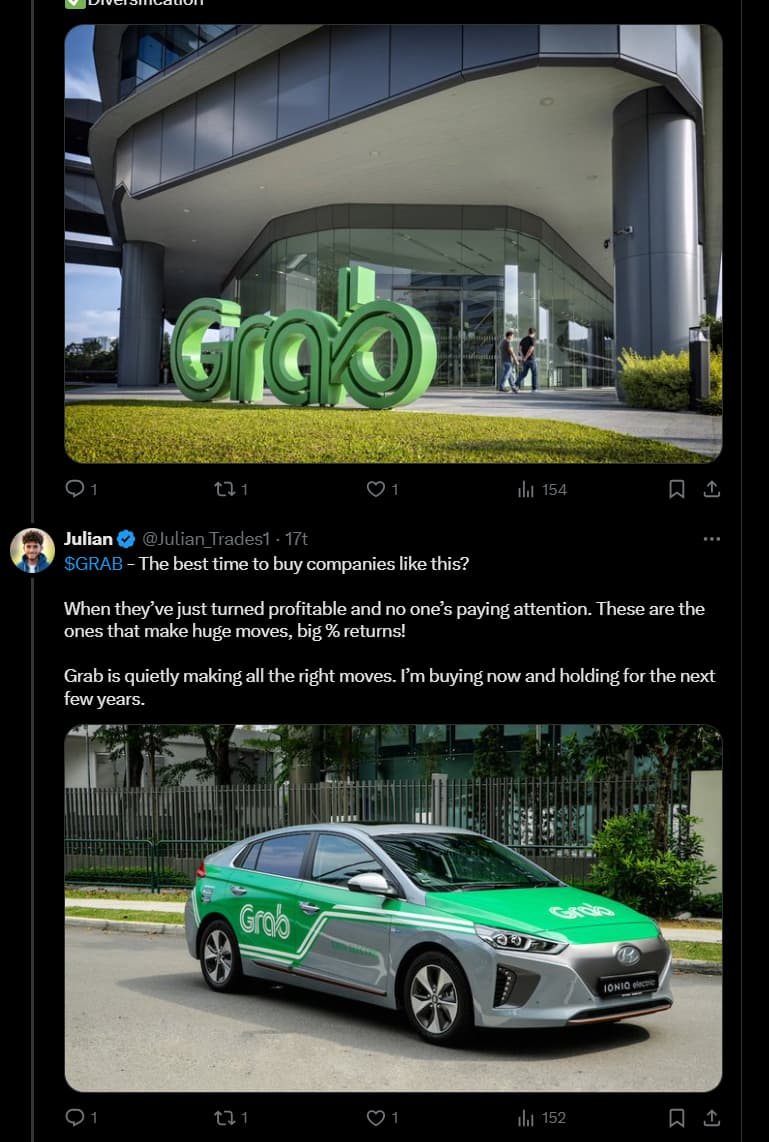Viewport: 769px width, 1142px height.
Task: Click the post timestamp 17t
Action: coord(296,538)
